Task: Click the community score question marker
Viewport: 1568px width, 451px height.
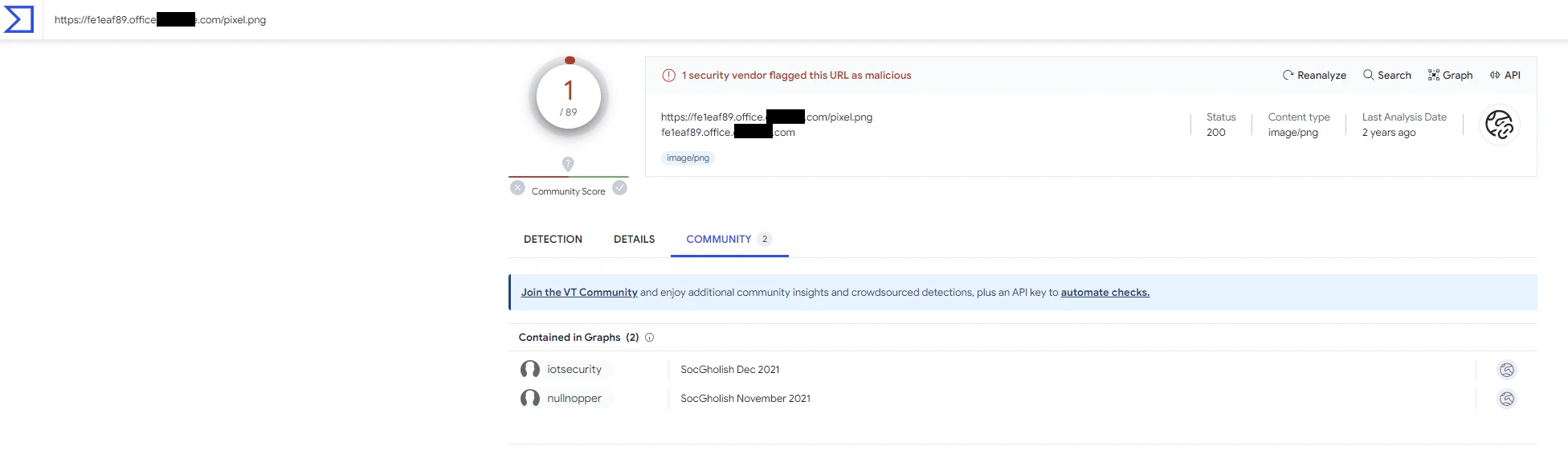Action: (568, 164)
